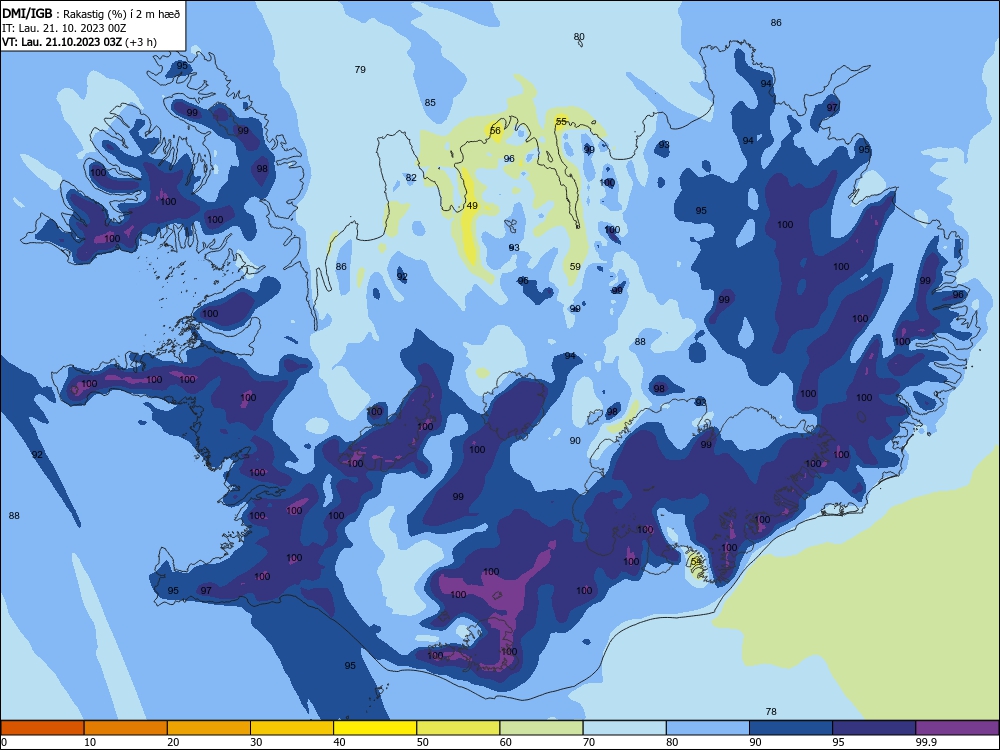Click the dark orange 0-10 legend swatch

(x=42, y=728)
